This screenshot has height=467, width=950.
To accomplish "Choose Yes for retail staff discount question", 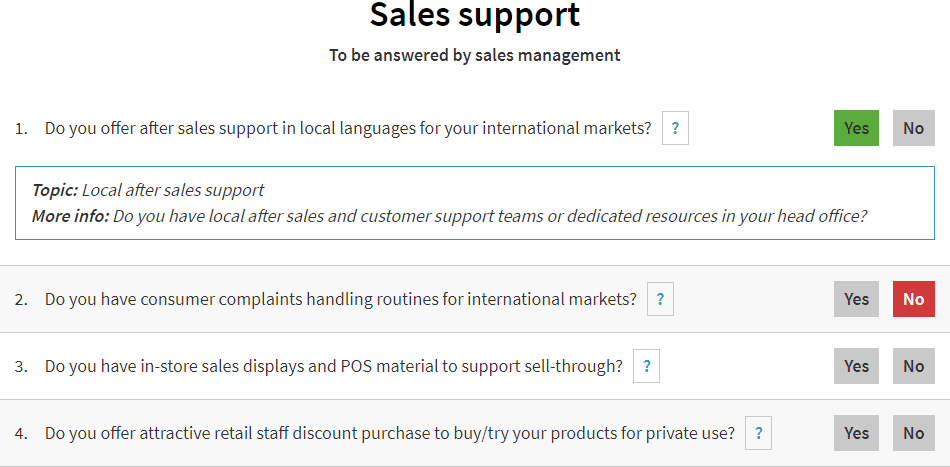I will pos(856,433).
